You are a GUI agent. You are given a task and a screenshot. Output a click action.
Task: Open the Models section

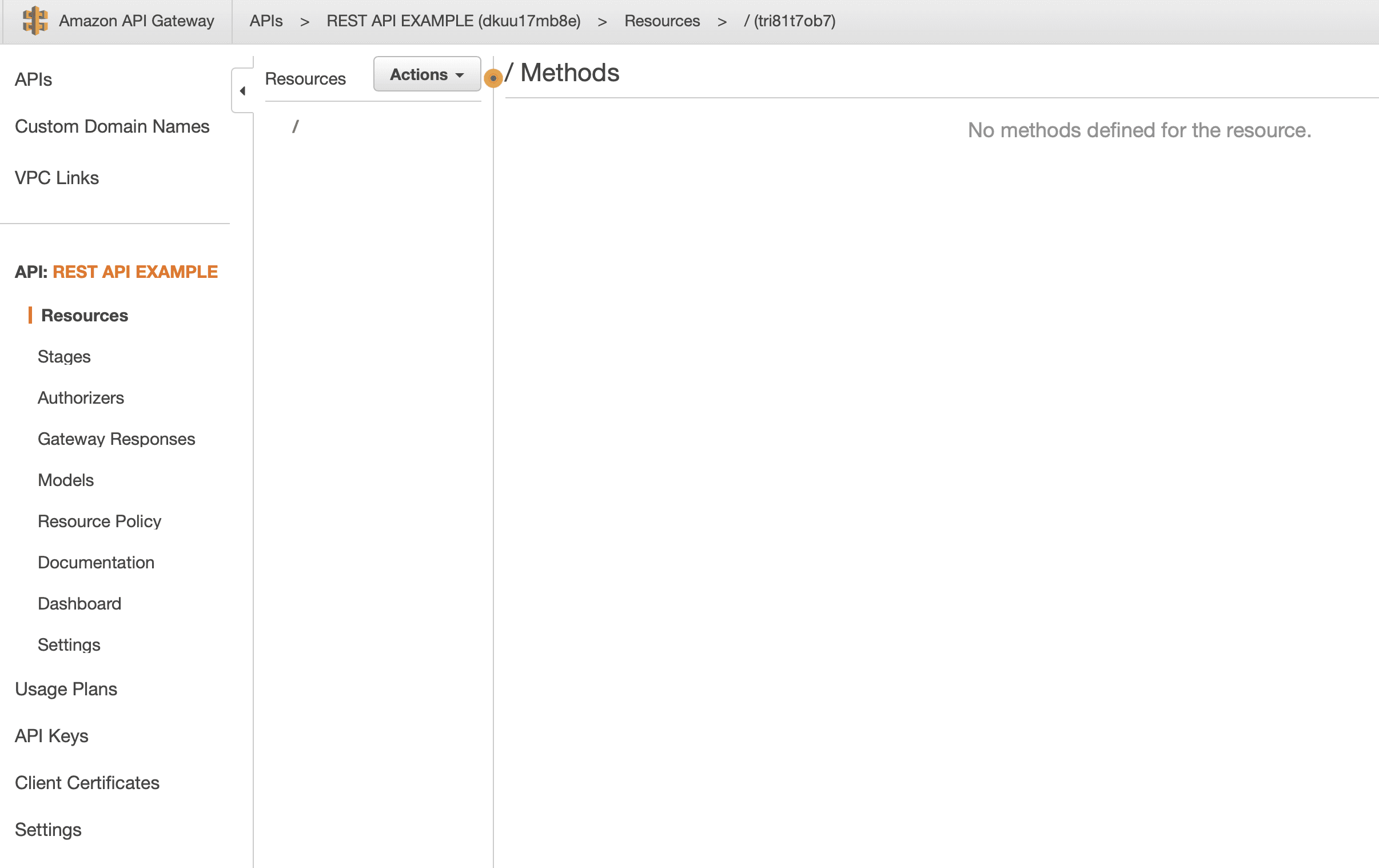point(66,480)
